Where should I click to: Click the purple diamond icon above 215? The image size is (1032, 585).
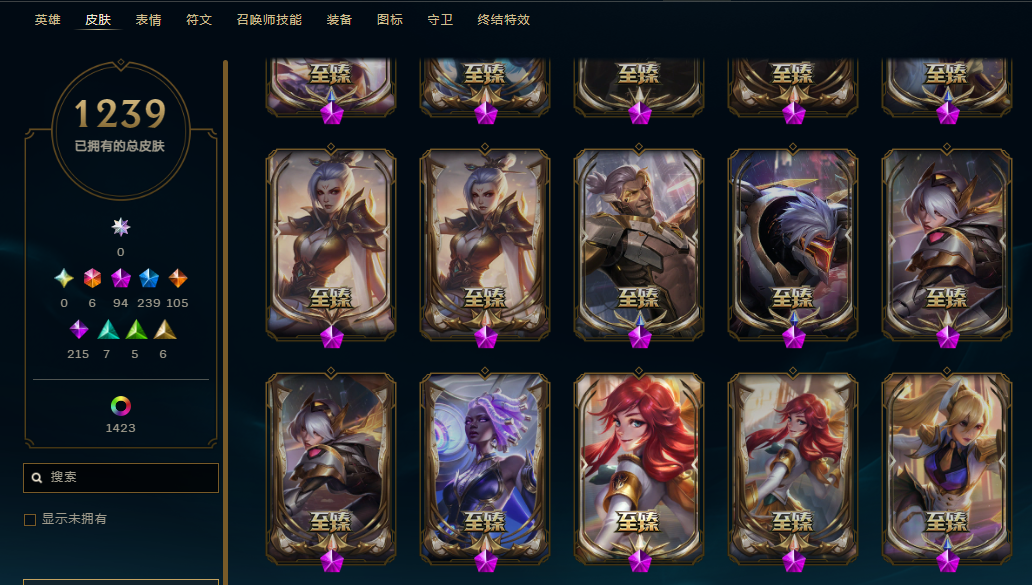79,330
